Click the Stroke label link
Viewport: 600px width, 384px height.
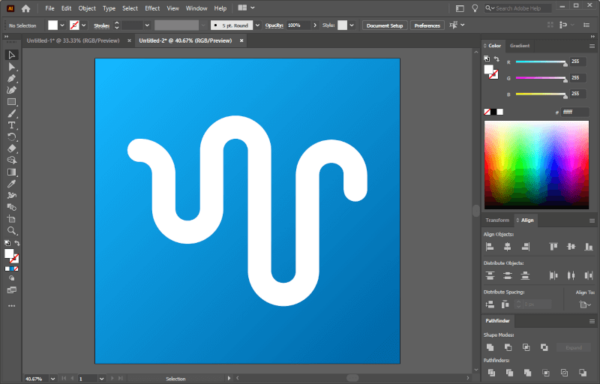click(101, 26)
